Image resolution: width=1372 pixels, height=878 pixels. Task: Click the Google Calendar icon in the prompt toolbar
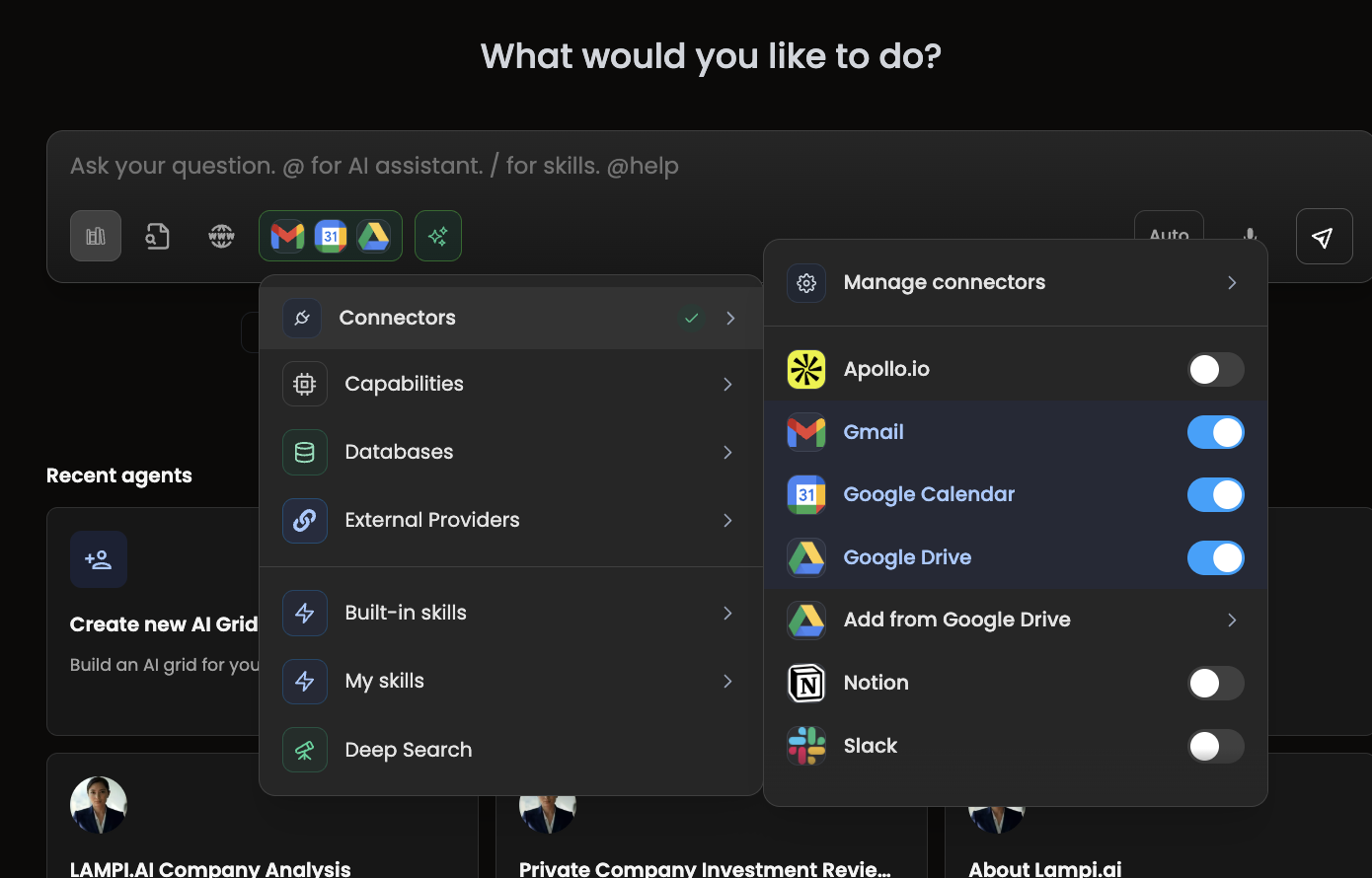tap(331, 236)
